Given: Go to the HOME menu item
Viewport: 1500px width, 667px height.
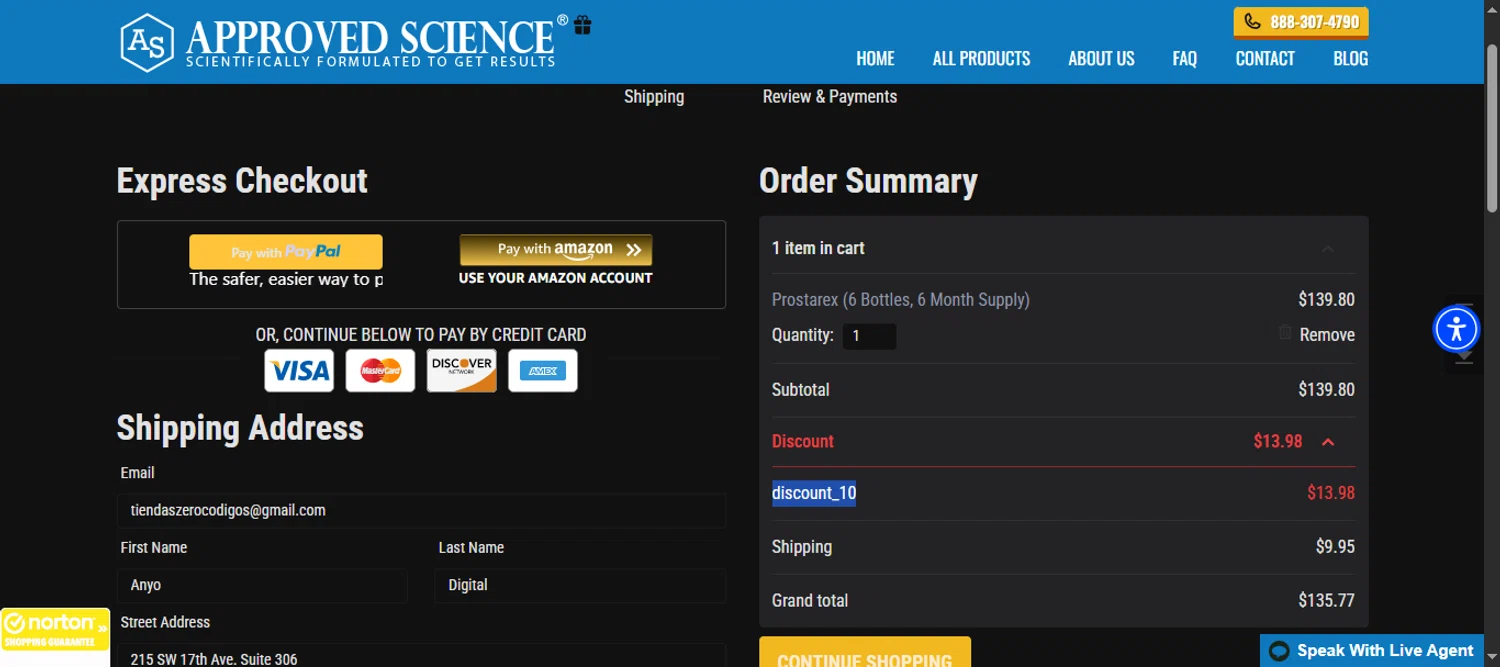Looking at the screenshot, I should [875, 58].
